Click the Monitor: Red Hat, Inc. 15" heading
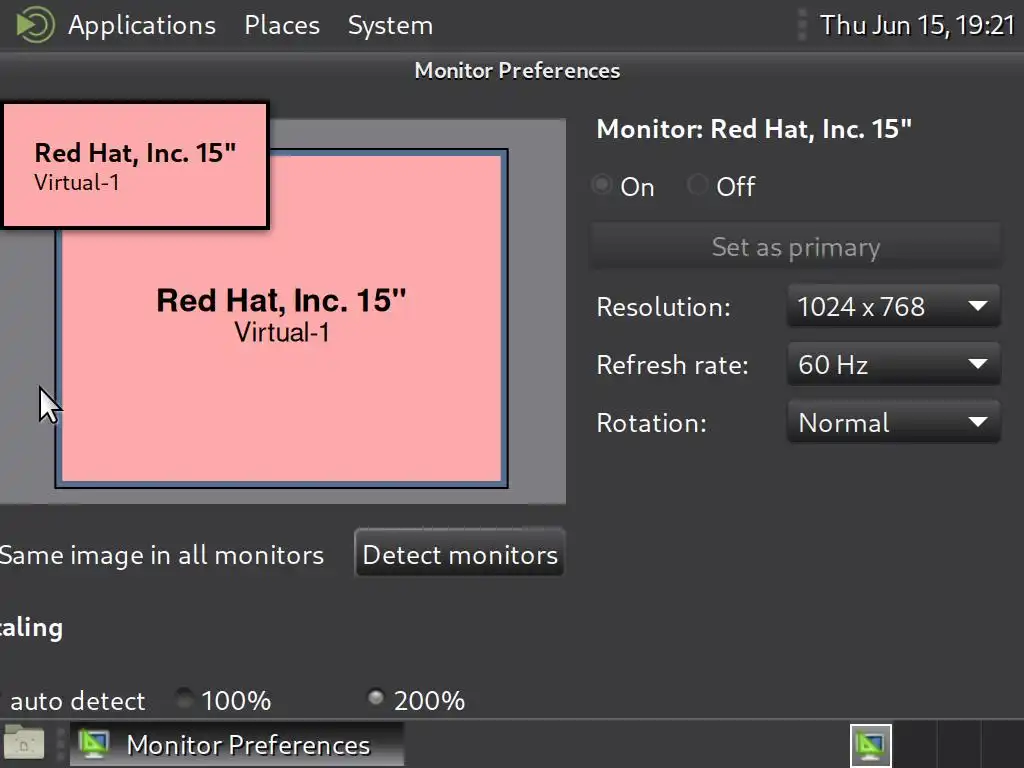The height and width of the screenshot is (768, 1024). click(x=754, y=129)
